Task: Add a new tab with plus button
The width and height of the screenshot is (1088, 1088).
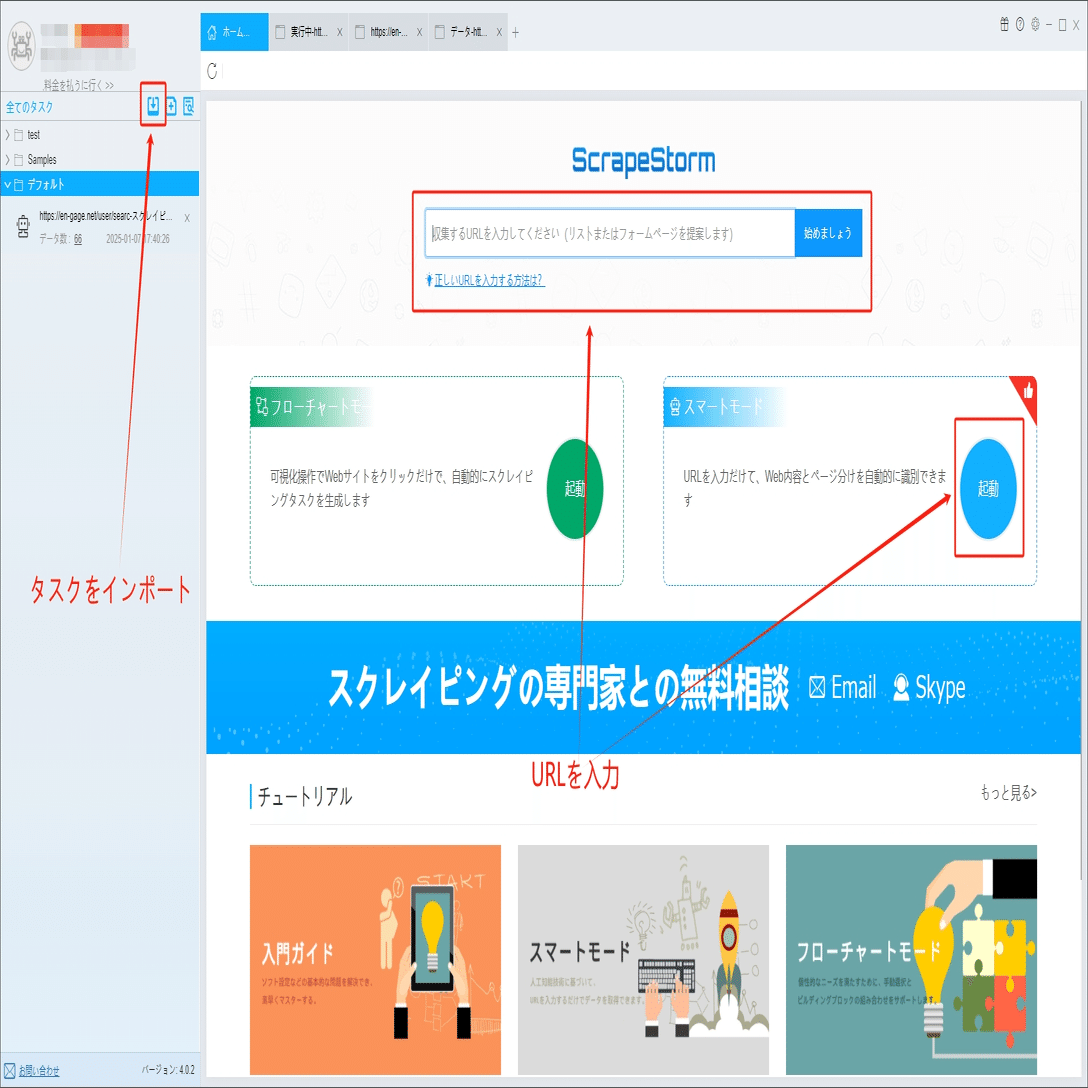Action: click(x=515, y=33)
